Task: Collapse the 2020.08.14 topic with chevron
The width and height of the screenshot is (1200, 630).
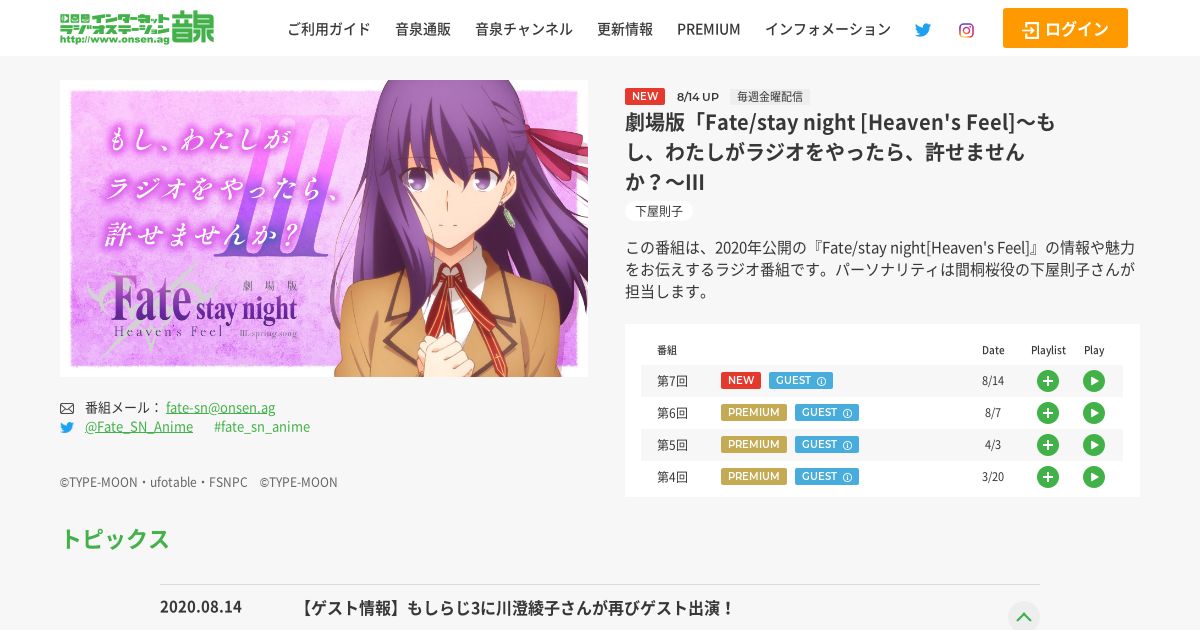Action: [x=1024, y=616]
